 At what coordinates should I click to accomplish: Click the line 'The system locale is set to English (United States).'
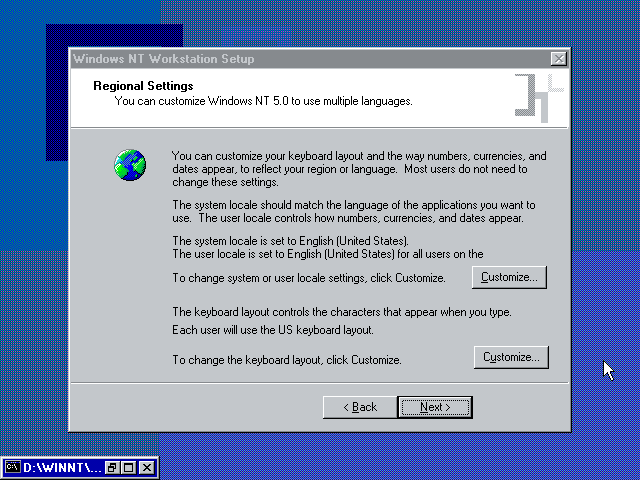pyautogui.click(x=290, y=241)
